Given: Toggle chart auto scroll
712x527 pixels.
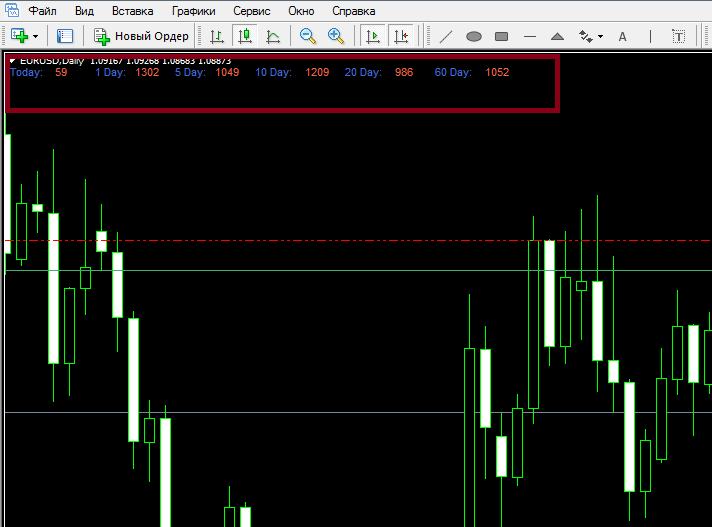Looking at the screenshot, I should click(x=372, y=36).
